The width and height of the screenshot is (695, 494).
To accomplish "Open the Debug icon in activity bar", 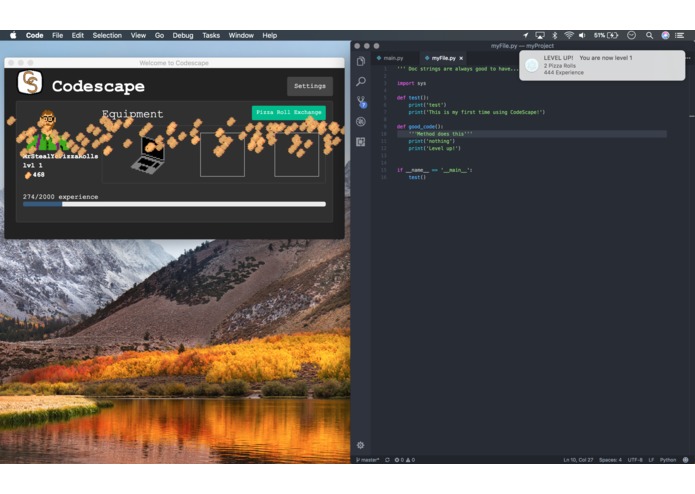I will pos(361,121).
